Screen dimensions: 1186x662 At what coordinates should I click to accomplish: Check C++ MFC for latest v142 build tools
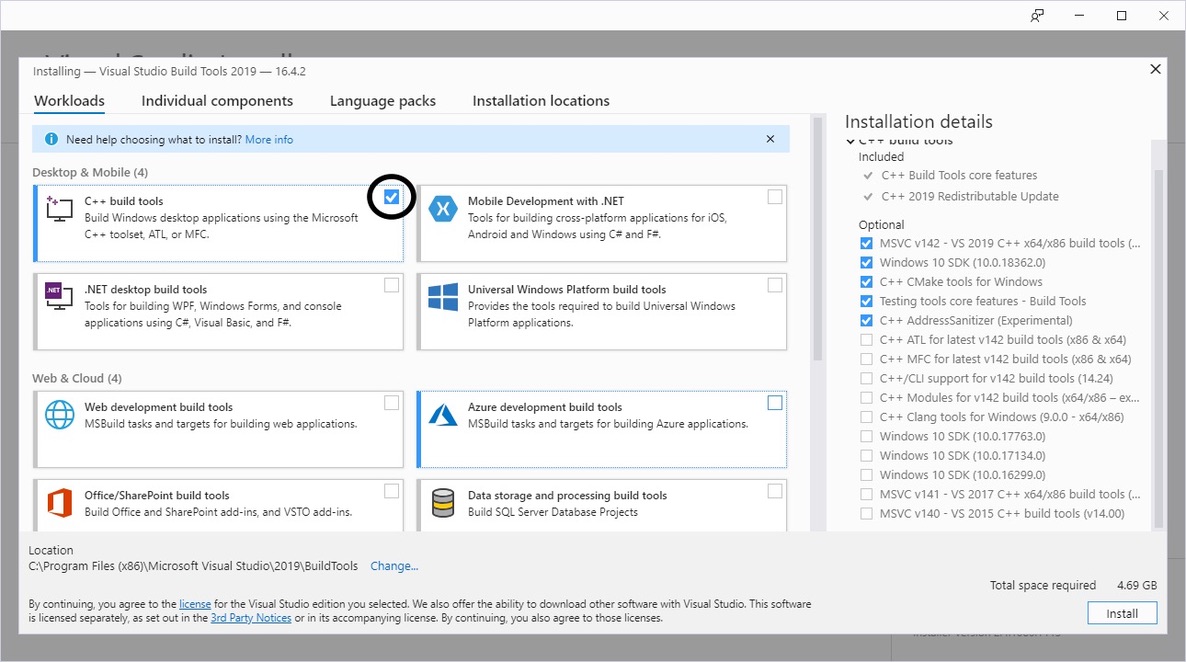click(x=866, y=359)
